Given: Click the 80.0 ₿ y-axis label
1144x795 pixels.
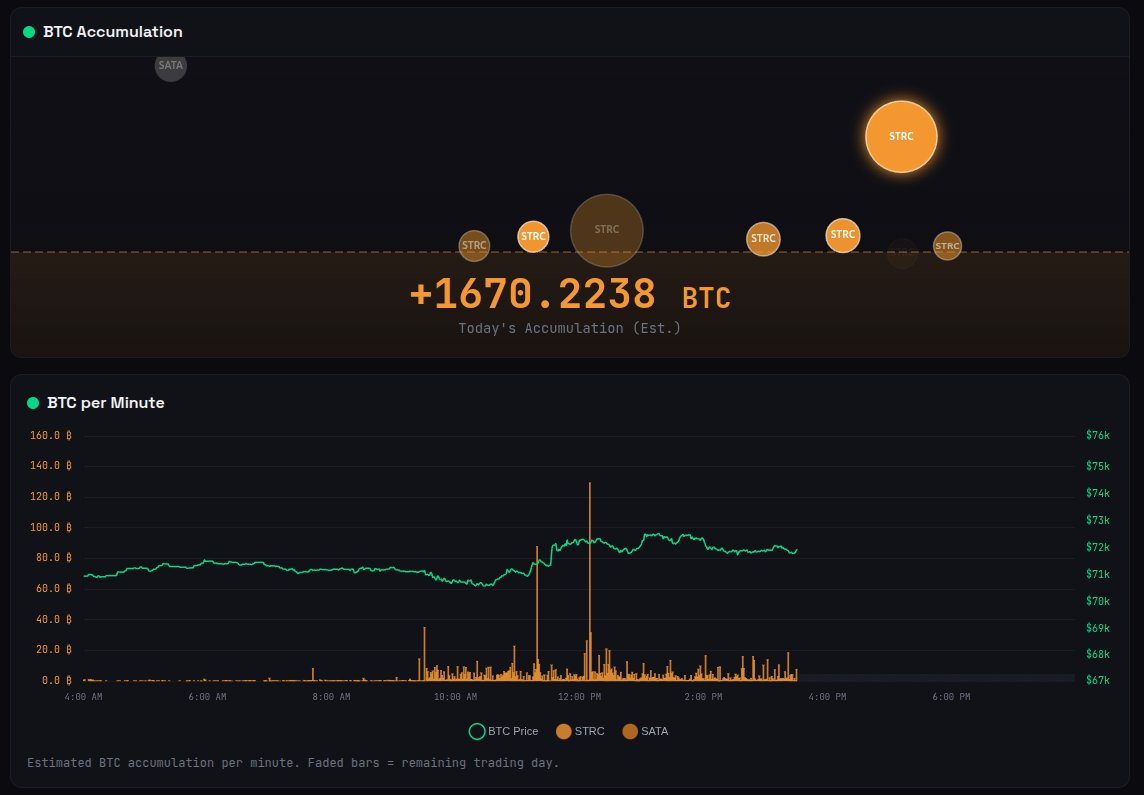Looking at the screenshot, I should tap(53, 557).
